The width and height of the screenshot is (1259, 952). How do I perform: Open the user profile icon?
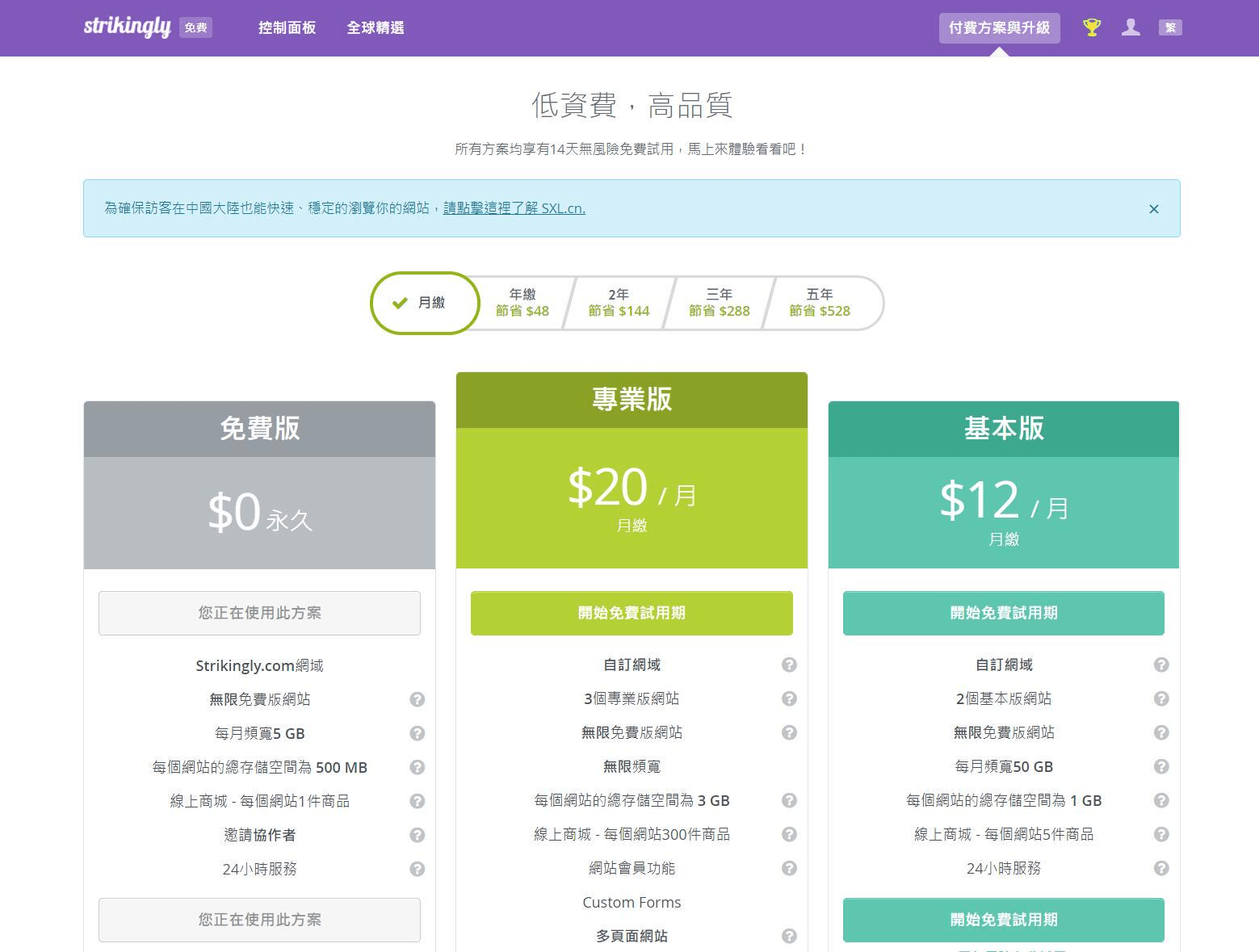coord(1131,27)
